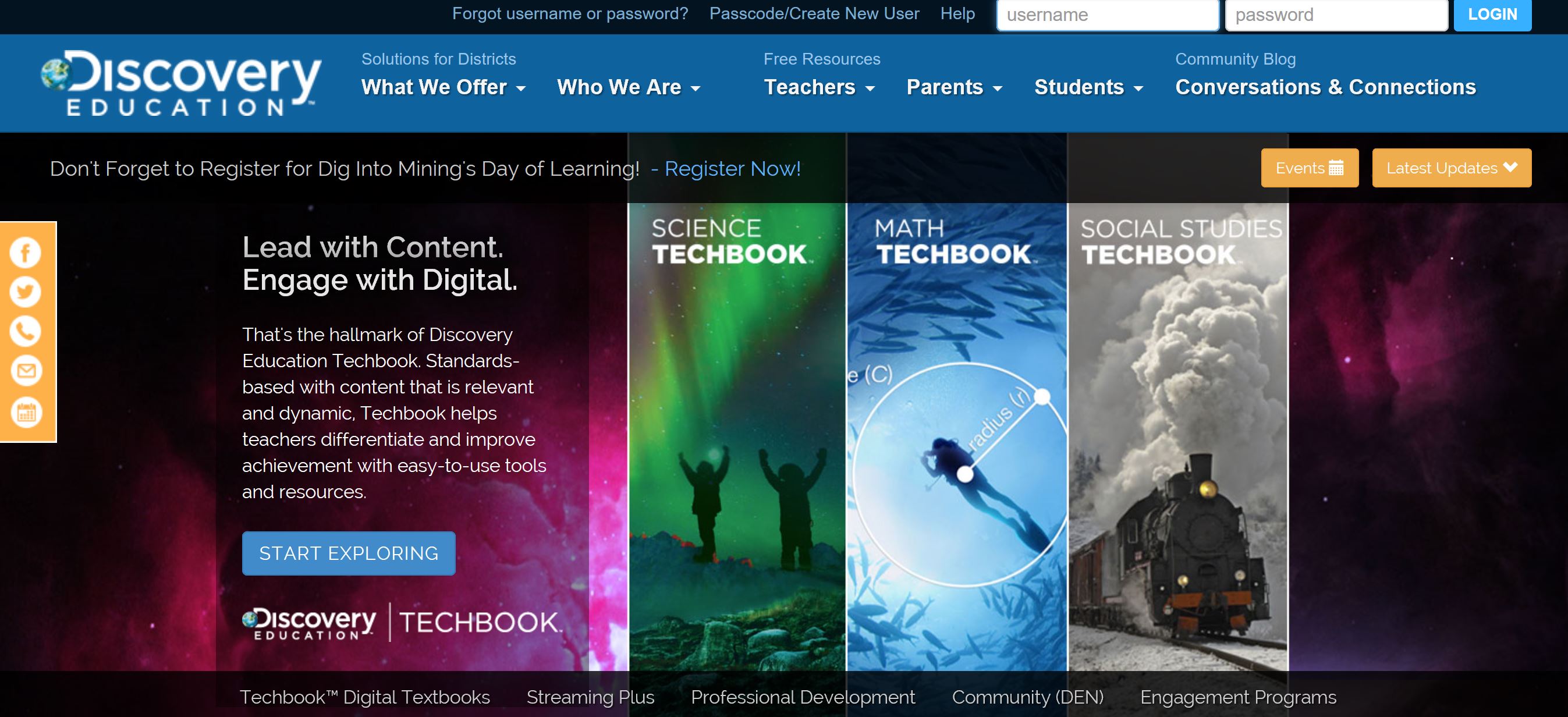This screenshot has height=717, width=1568.
Task: Open the Facebook social icon
Action: (25, 252)
